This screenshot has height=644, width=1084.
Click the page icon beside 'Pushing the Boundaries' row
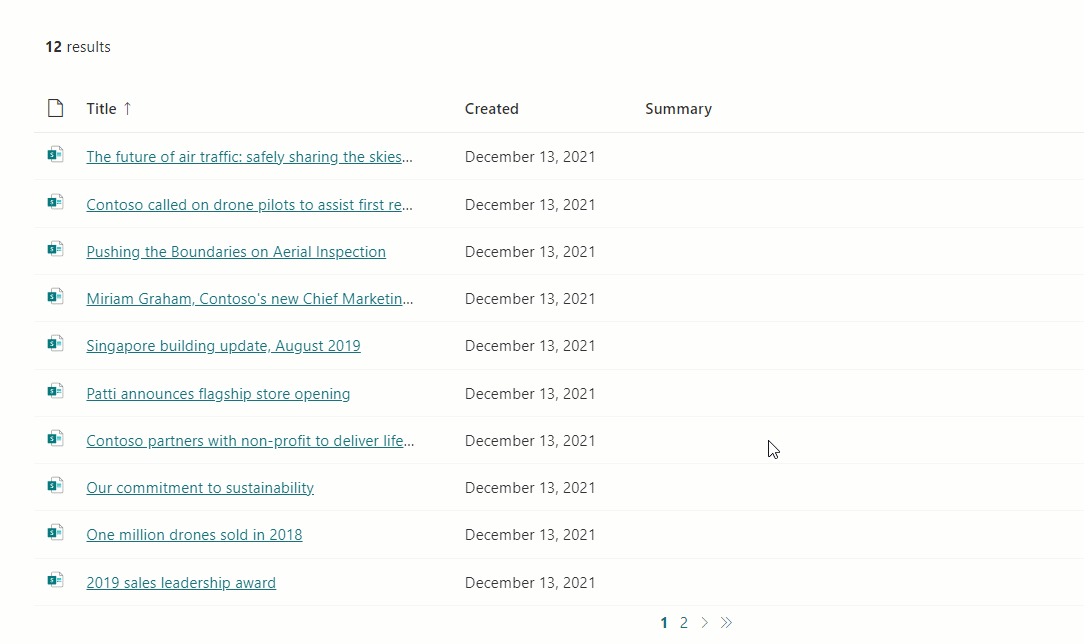click(55, 249)
